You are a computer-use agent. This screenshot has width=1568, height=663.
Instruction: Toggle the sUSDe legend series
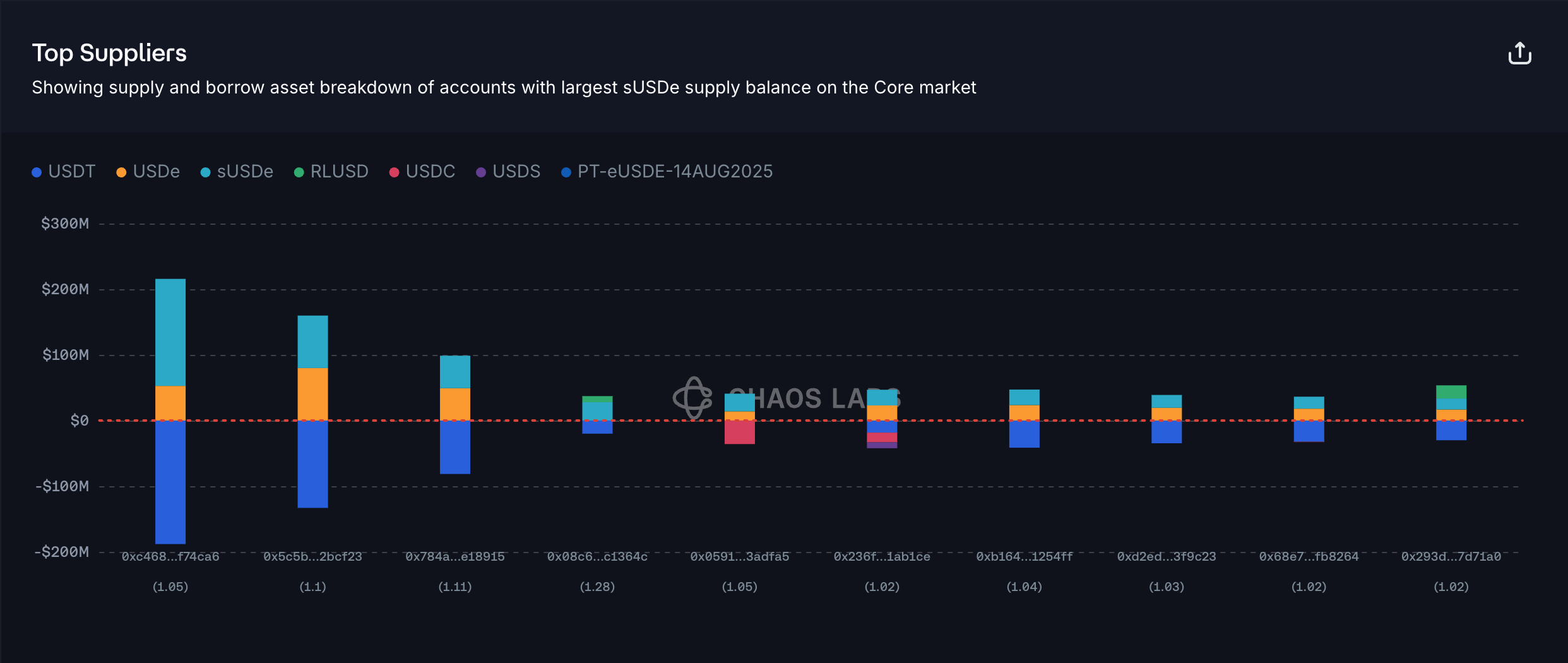coord(237,172)
